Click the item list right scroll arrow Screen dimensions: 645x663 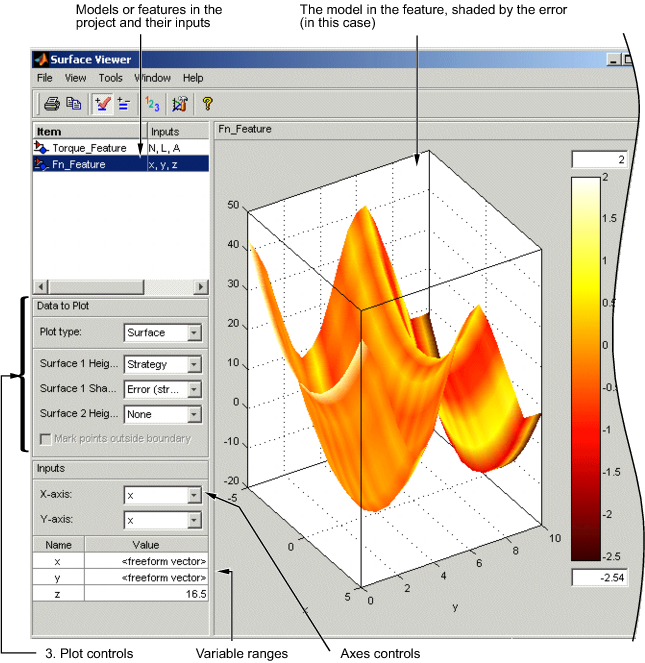click(201, 287)
